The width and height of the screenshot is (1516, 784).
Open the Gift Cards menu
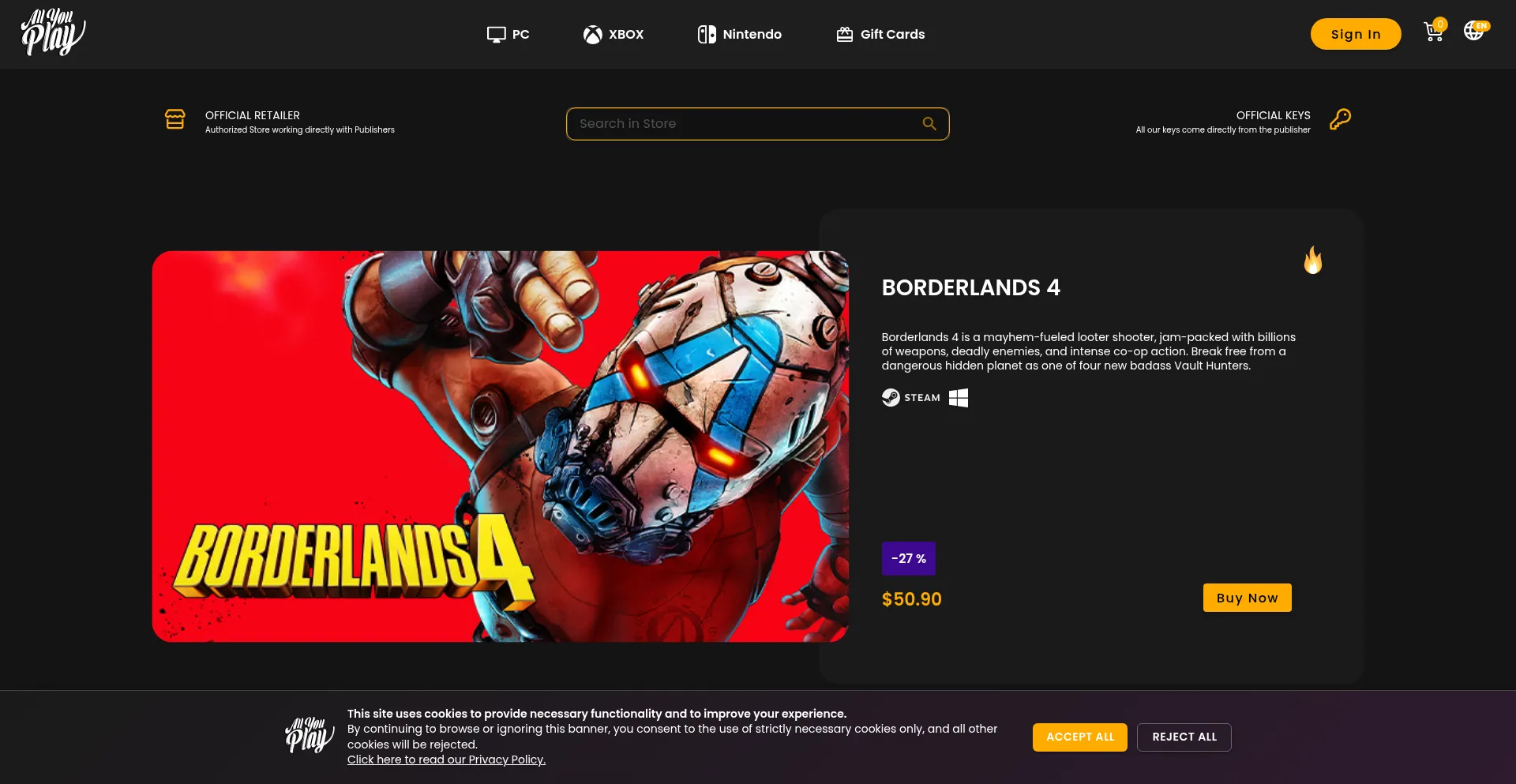[880, 34]
